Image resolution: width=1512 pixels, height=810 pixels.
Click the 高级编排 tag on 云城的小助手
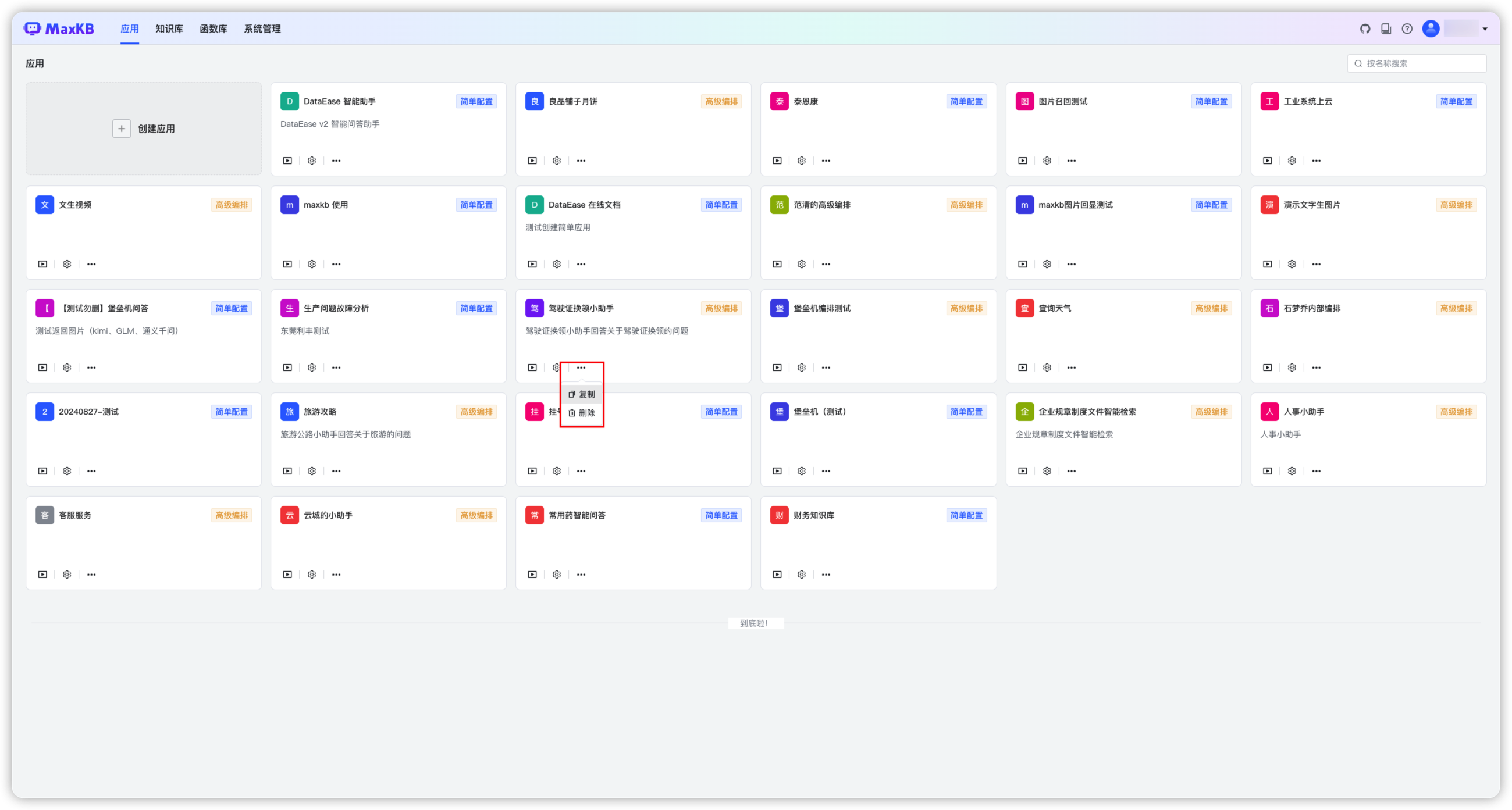point(476,516)
